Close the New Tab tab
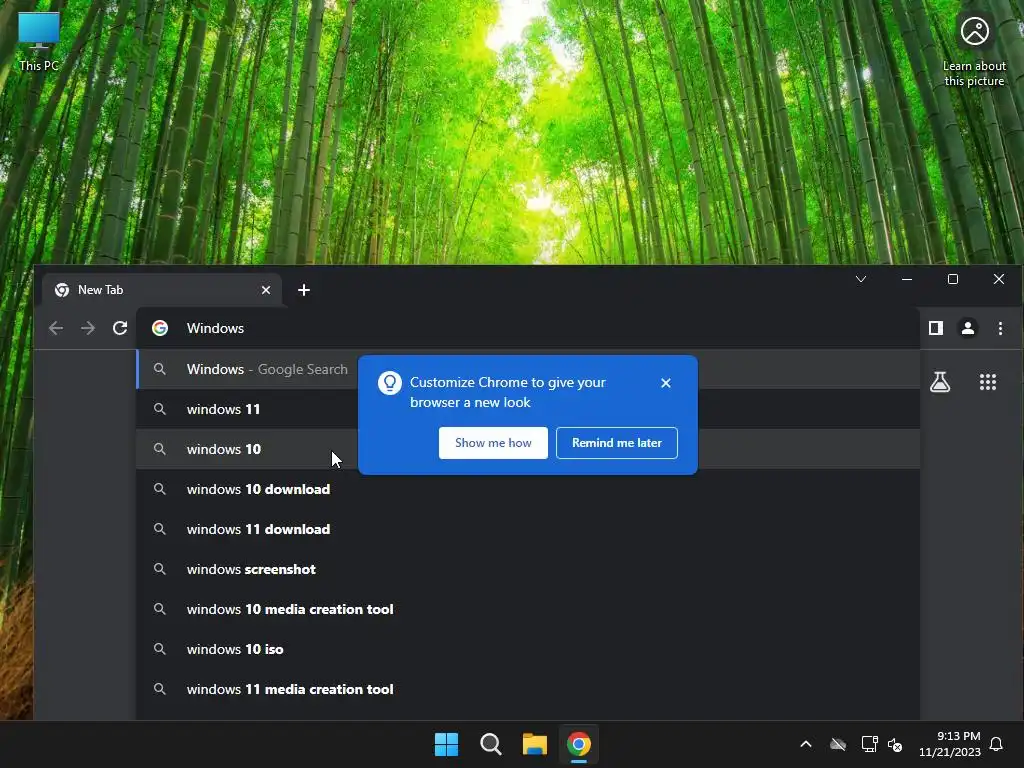1024x768 pixels. [x=266, y=290]
